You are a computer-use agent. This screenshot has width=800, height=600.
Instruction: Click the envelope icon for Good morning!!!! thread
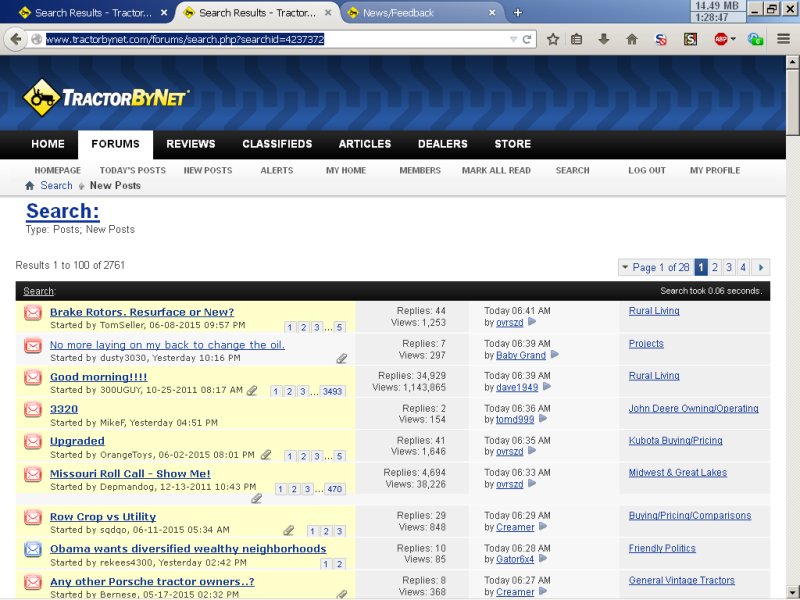pyautogui.click(x=33, y=378)
